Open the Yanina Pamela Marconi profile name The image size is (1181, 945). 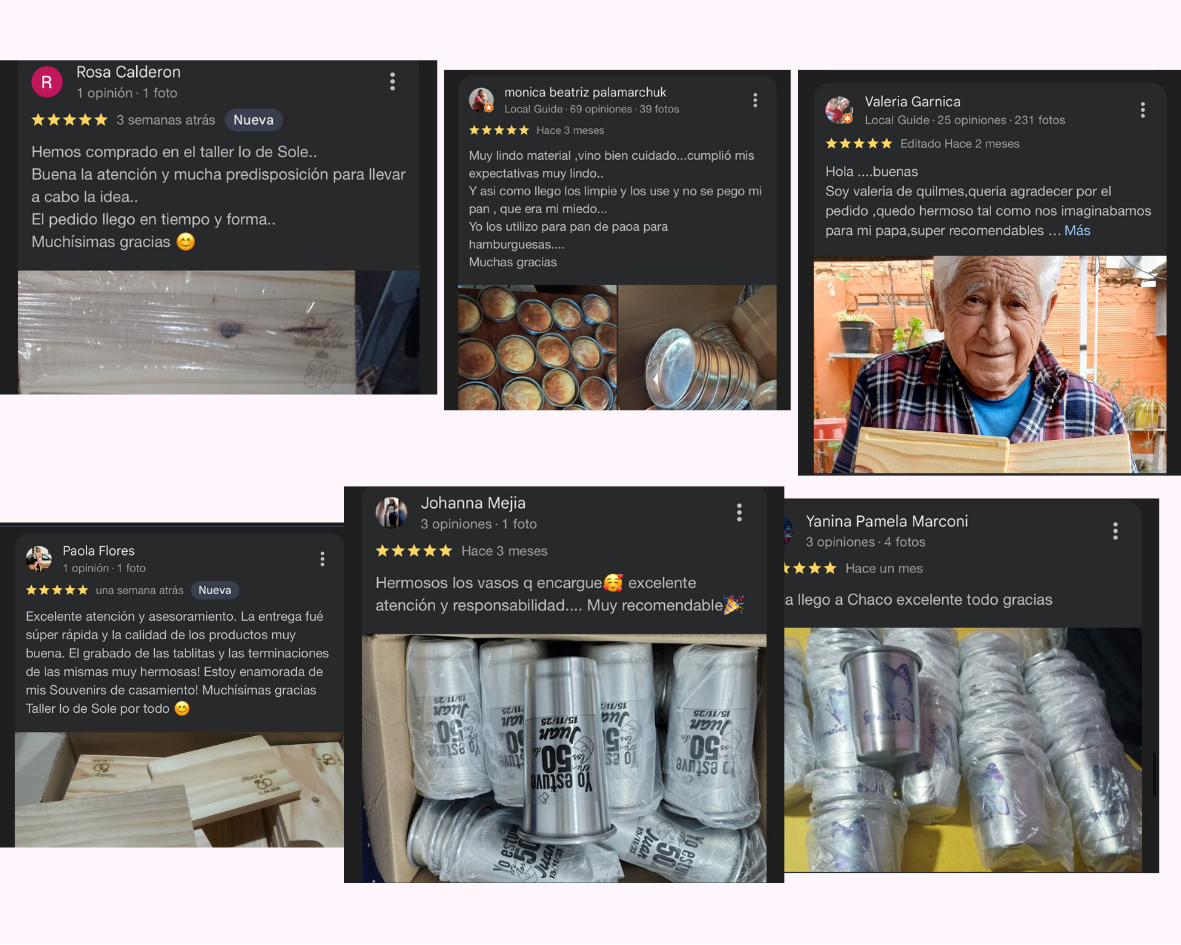(x=887, y=521)
